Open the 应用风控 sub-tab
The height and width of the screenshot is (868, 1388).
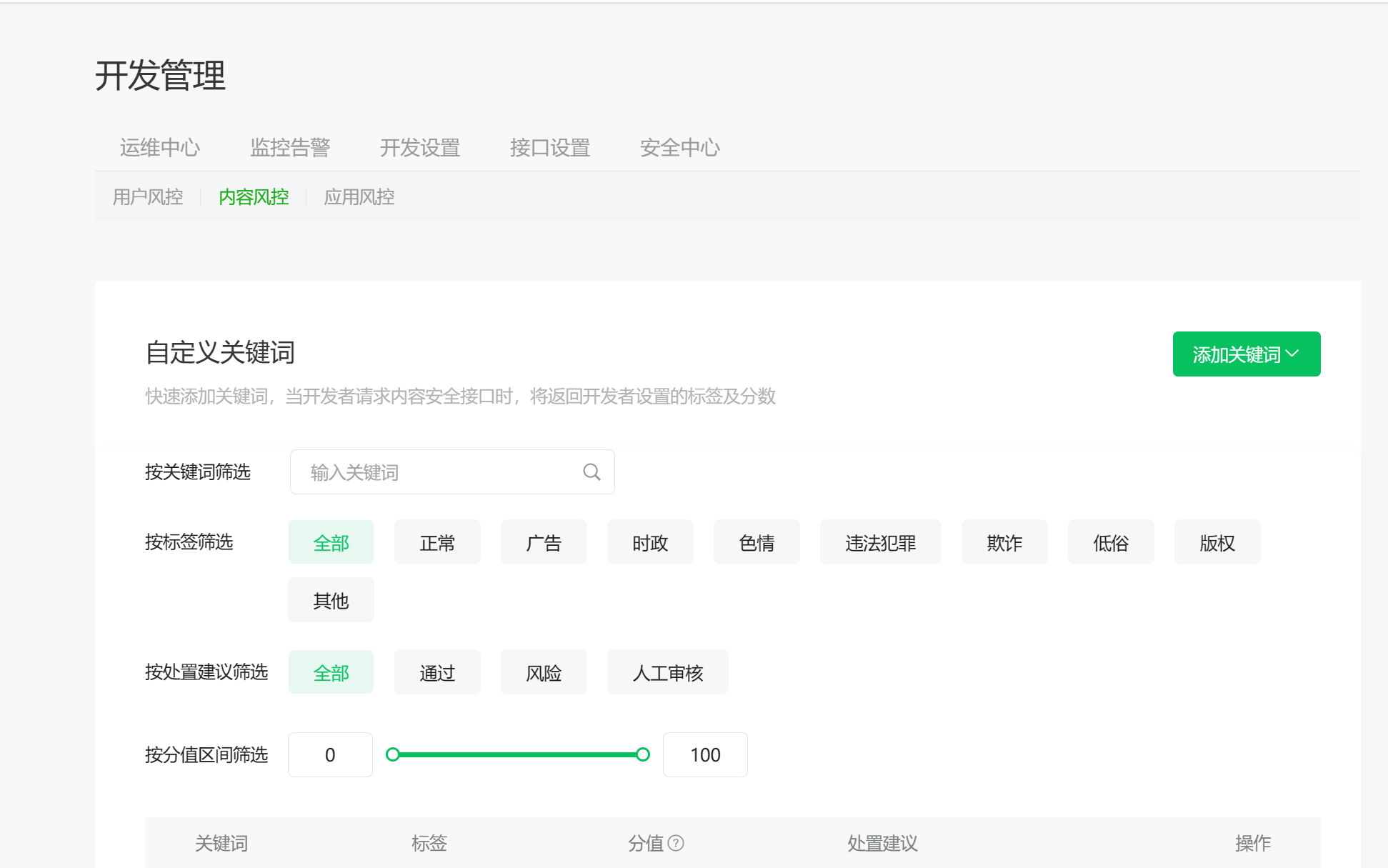tap(359, 197)
